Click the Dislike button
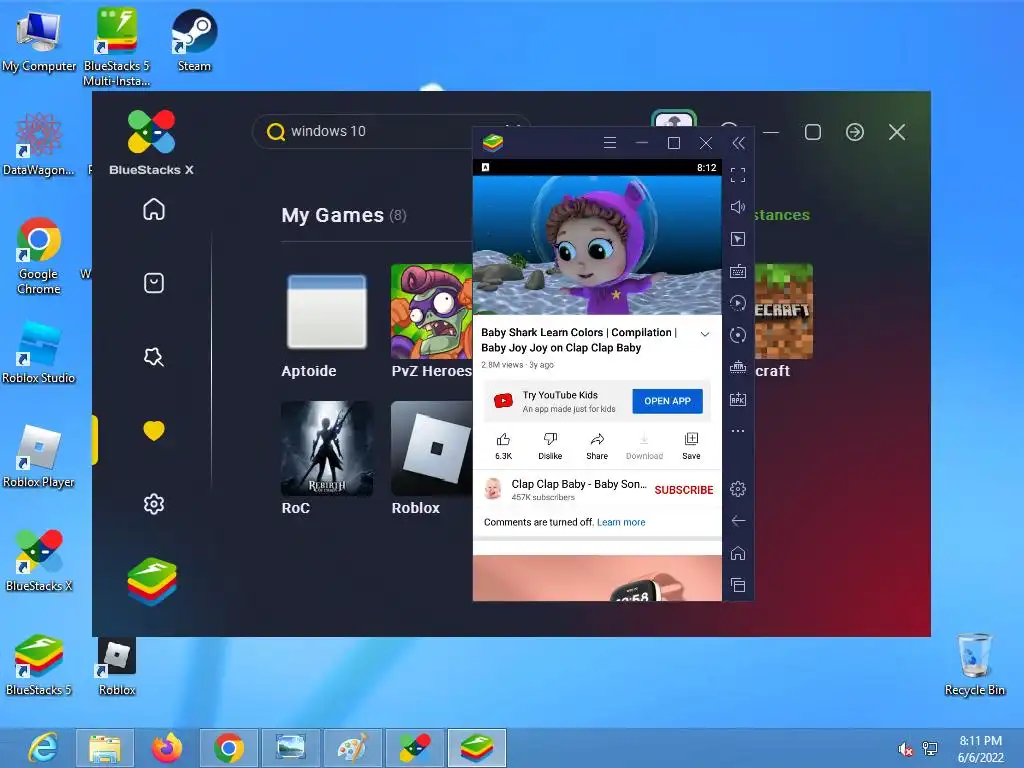The height and width of the screenshot is (768, 1024). (550, 446)
